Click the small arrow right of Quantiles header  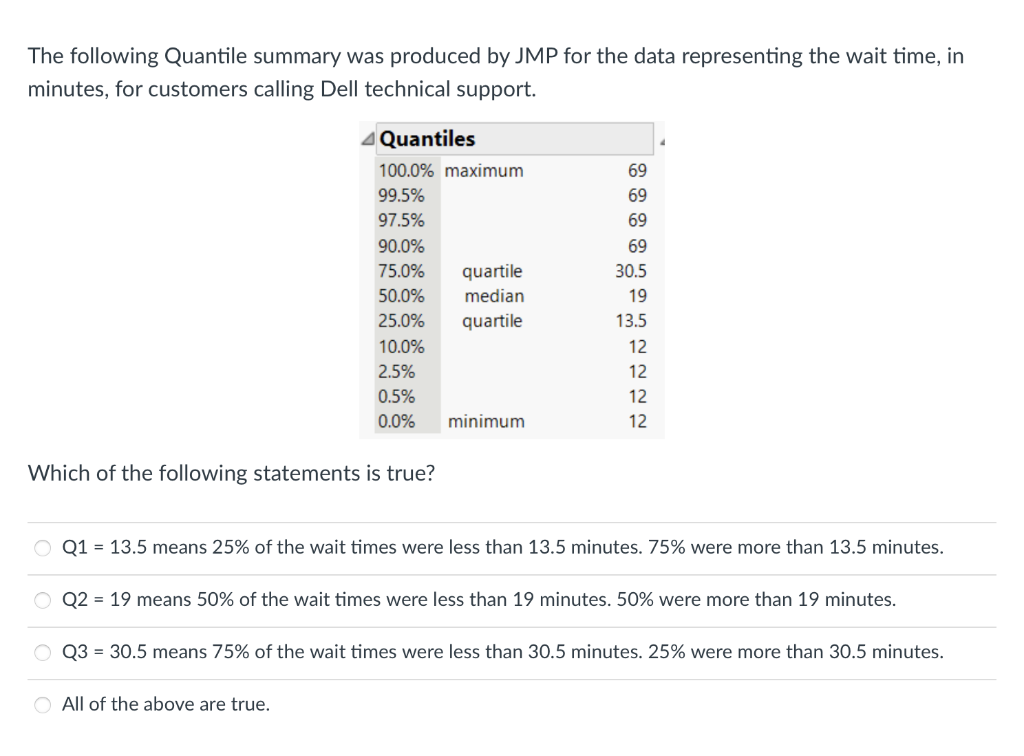click(x=660, y=140)
